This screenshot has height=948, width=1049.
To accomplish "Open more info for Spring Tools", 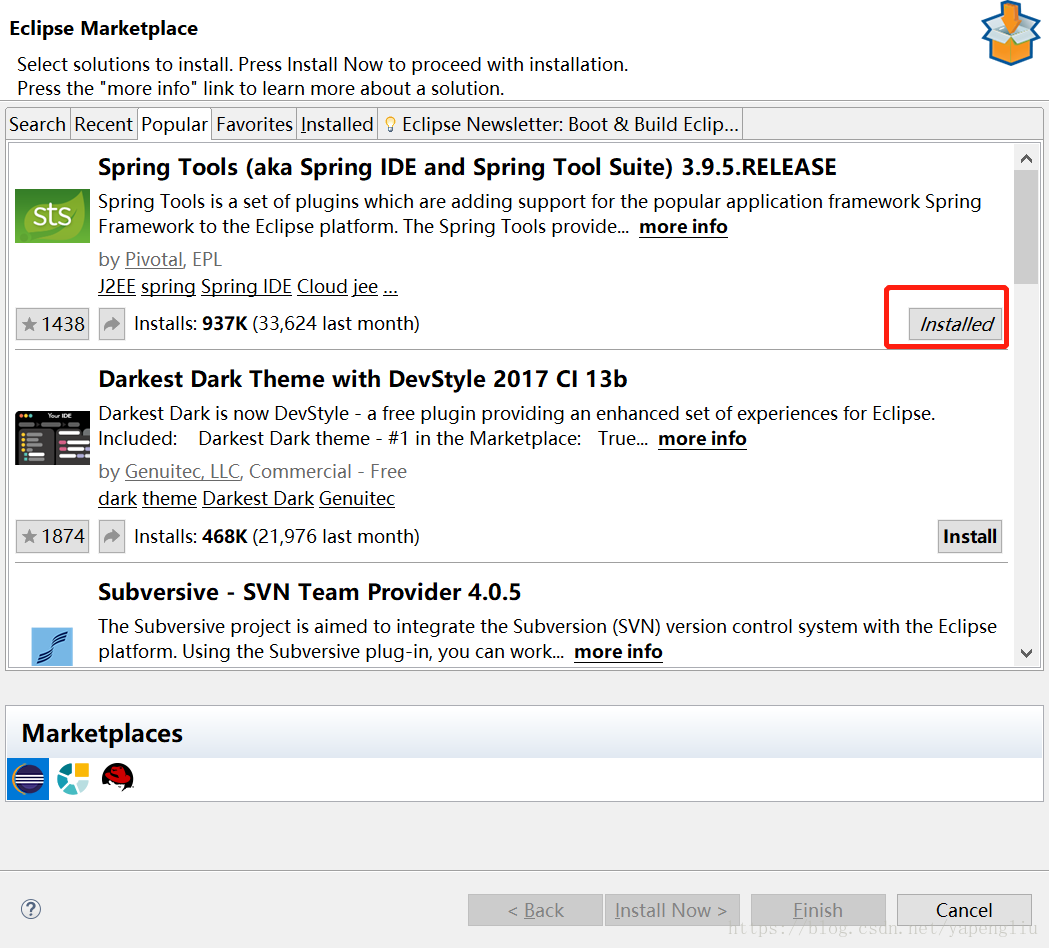I will (x=683, y=227).
